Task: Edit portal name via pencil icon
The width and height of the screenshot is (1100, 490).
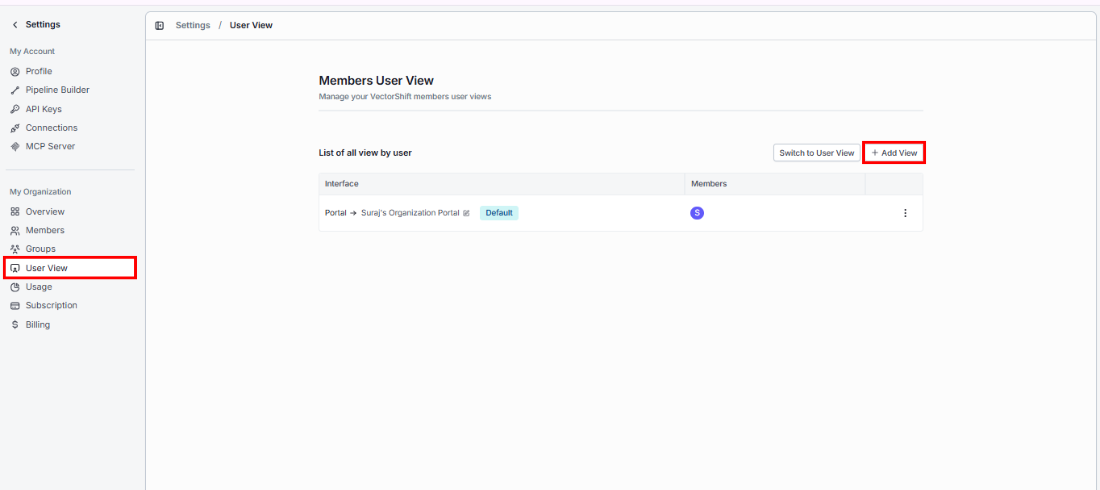Action: [467, 213]
